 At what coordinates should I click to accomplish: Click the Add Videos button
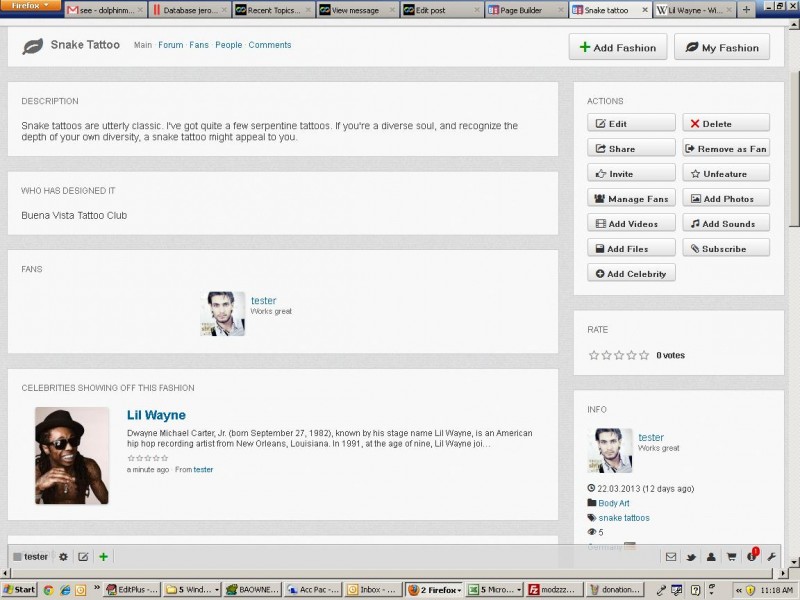[631, 223]
